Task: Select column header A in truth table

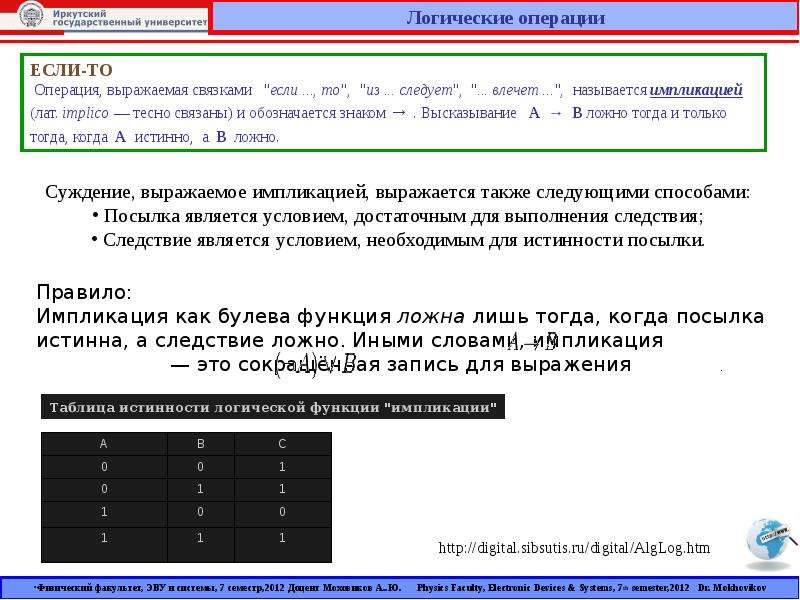Action: click(x=104, y=444)
